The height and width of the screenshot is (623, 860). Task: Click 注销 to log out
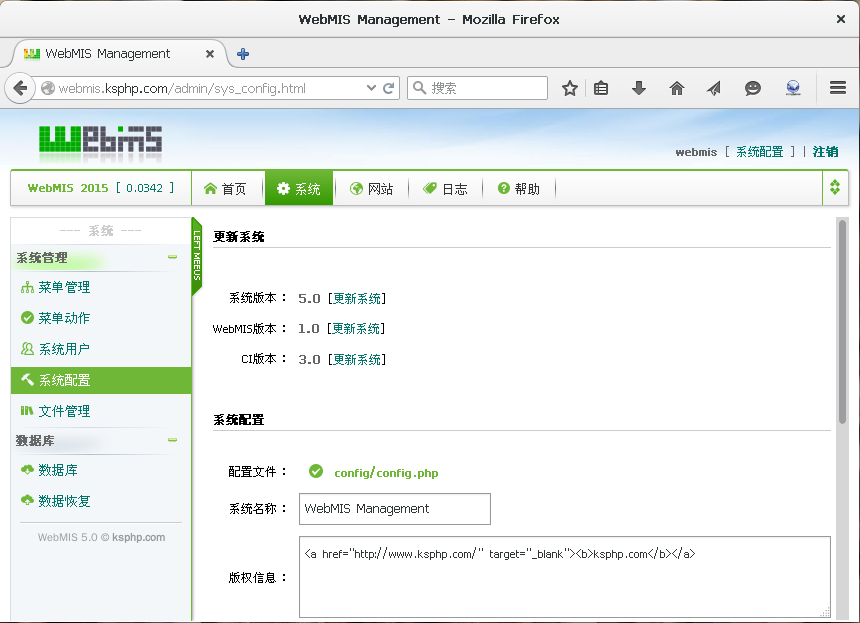(825, 152)
